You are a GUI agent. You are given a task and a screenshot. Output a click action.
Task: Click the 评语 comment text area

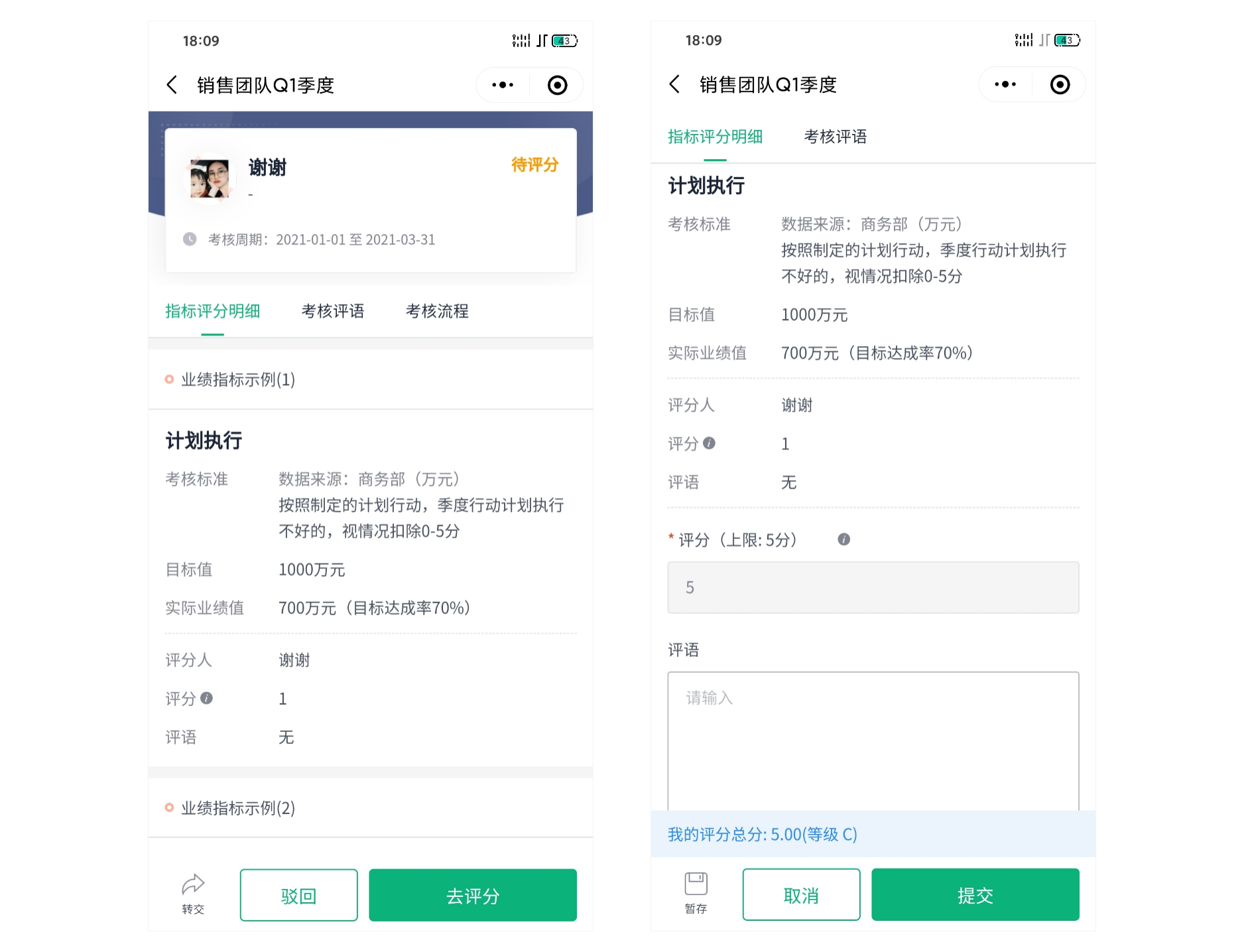(873, 741)
